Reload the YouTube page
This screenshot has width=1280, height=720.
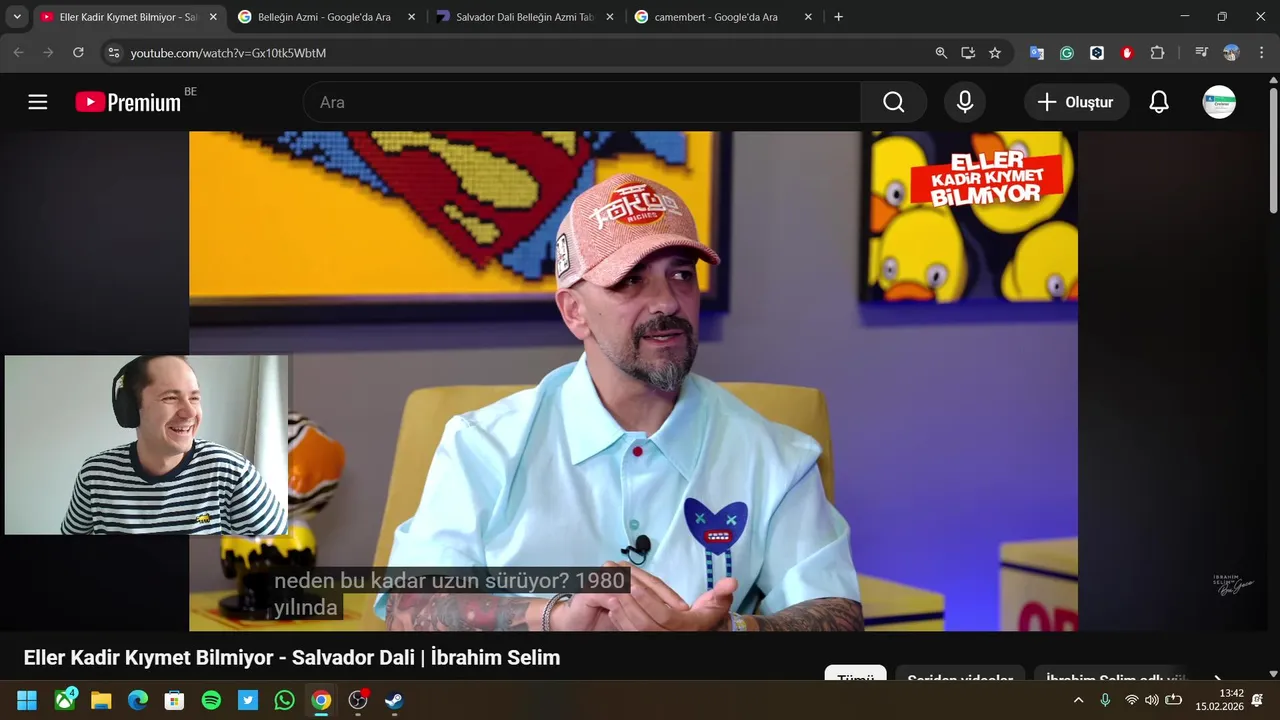click(78, 53)
